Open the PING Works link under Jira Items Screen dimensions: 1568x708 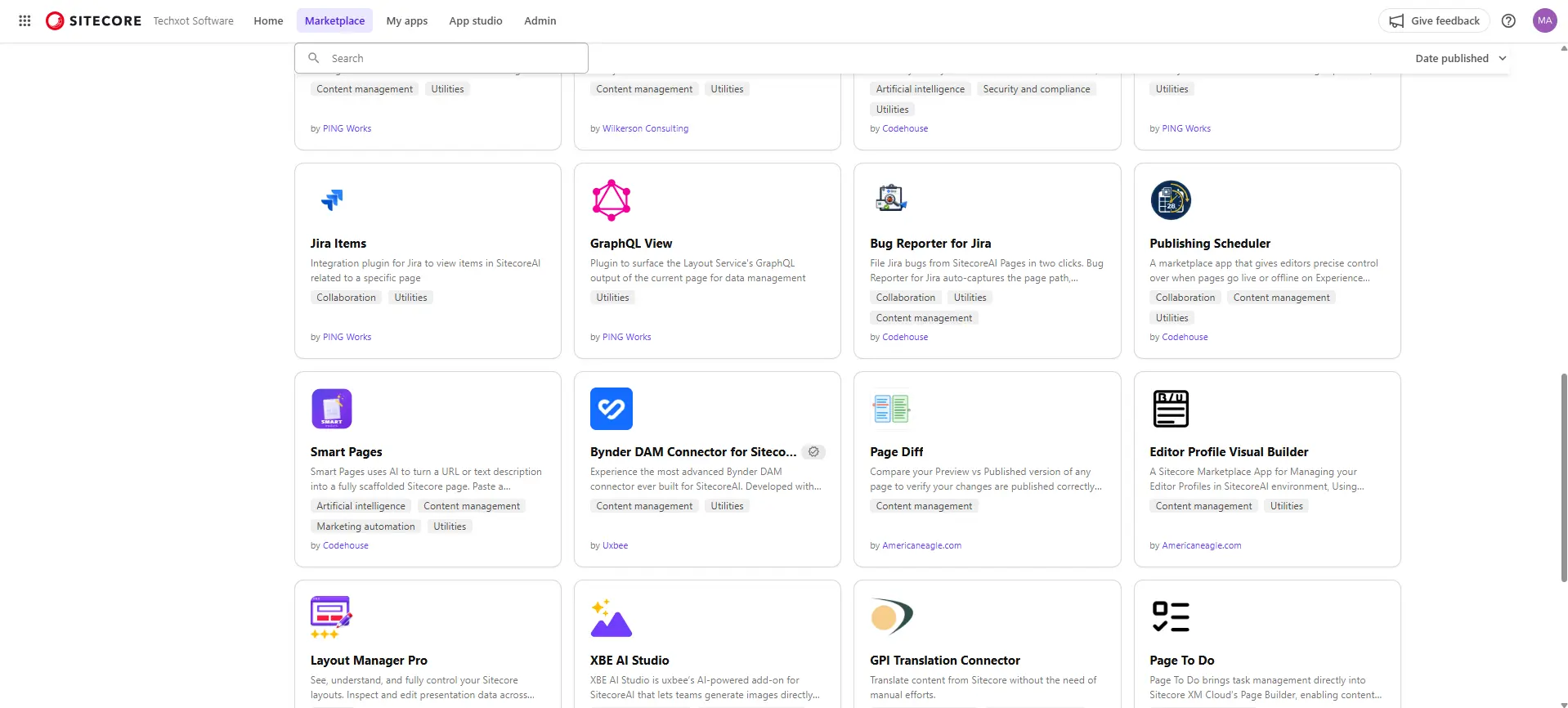tap(347, 337)
